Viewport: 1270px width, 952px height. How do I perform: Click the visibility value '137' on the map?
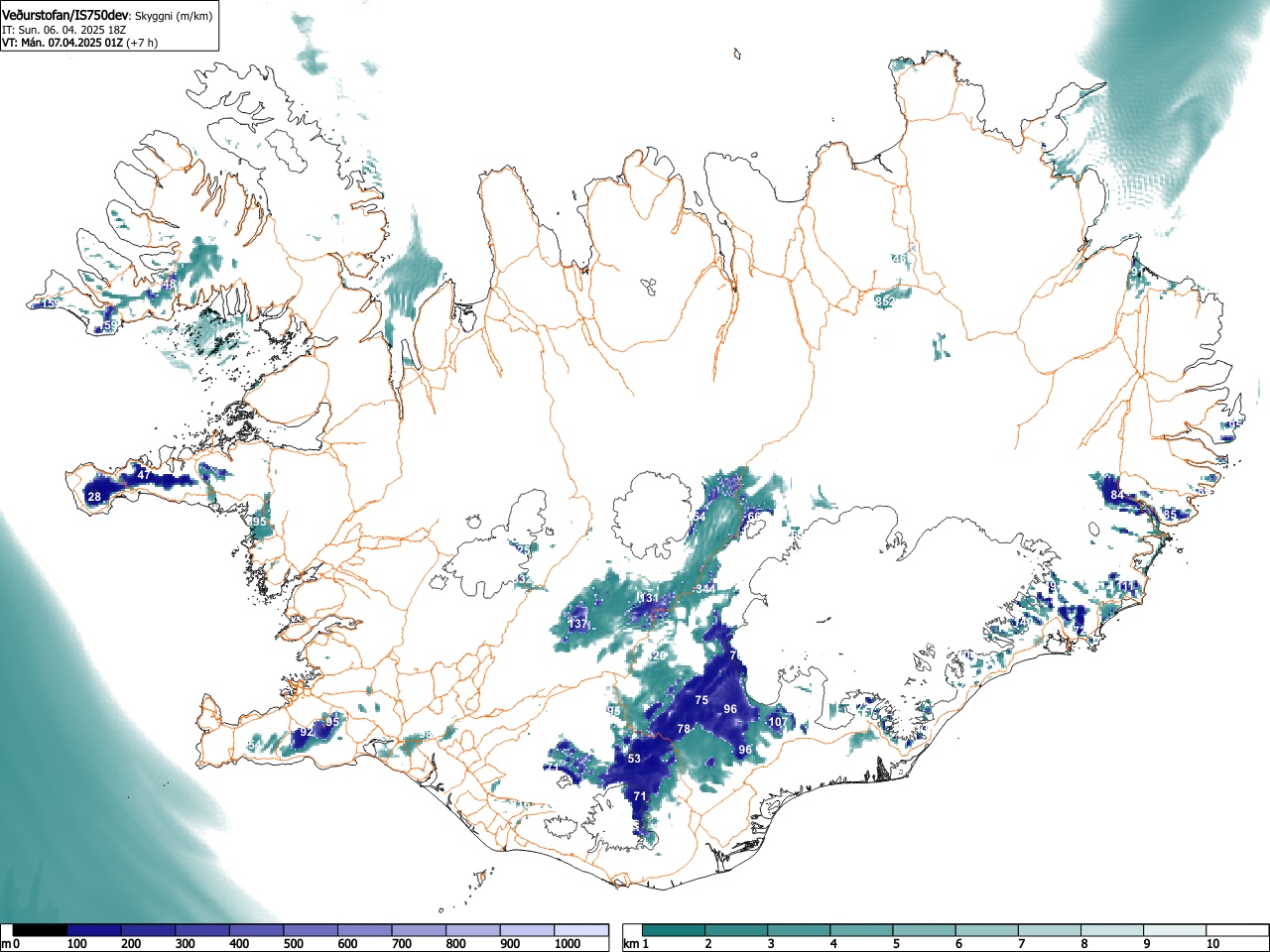(x=578, y=624)
